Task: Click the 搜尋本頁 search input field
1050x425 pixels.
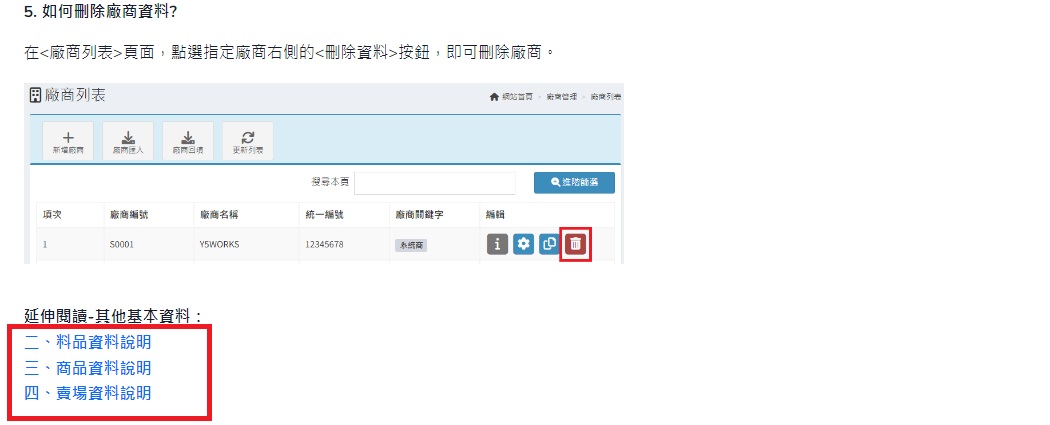Action: click(x=434, y=182)
